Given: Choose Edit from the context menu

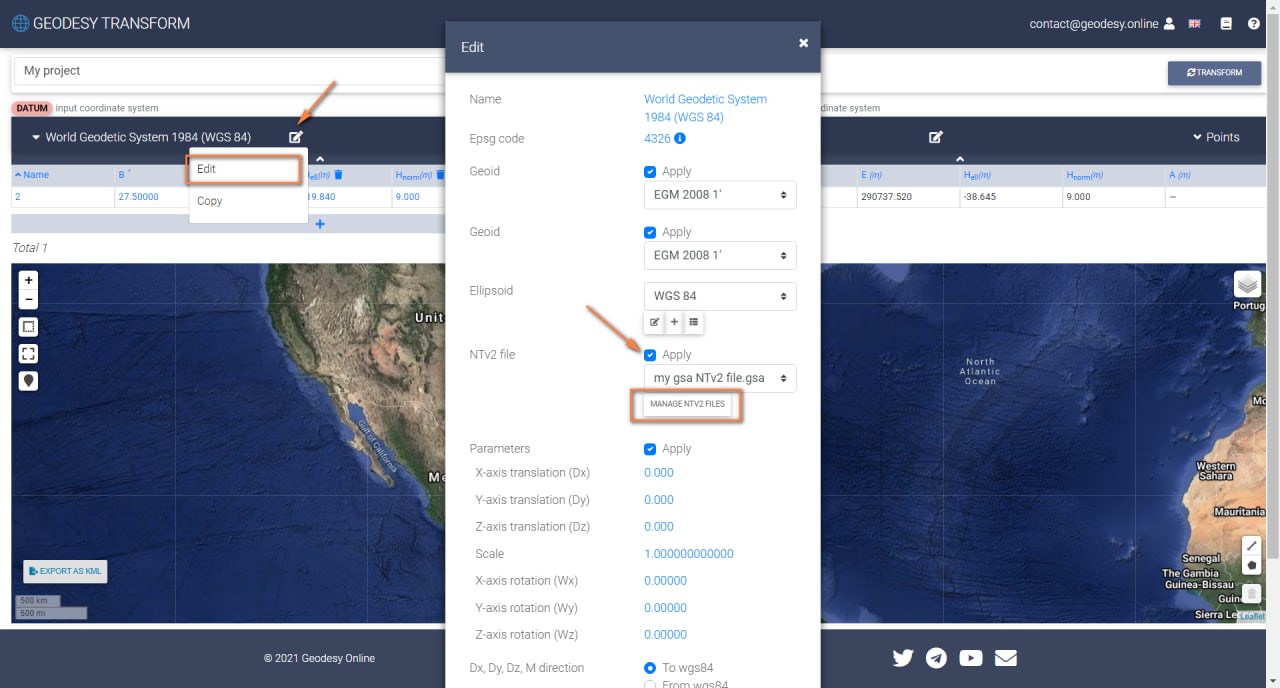Looking at the screenshot, I should (x=244, y=169).
